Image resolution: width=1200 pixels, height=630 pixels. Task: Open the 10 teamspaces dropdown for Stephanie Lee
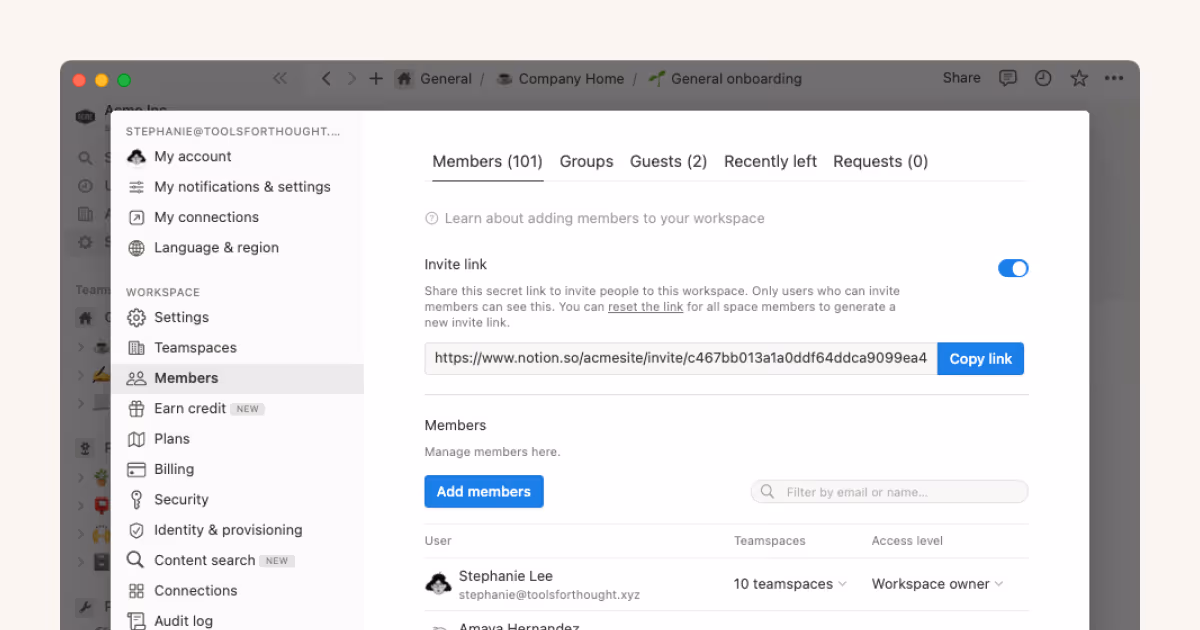(789, 583)
